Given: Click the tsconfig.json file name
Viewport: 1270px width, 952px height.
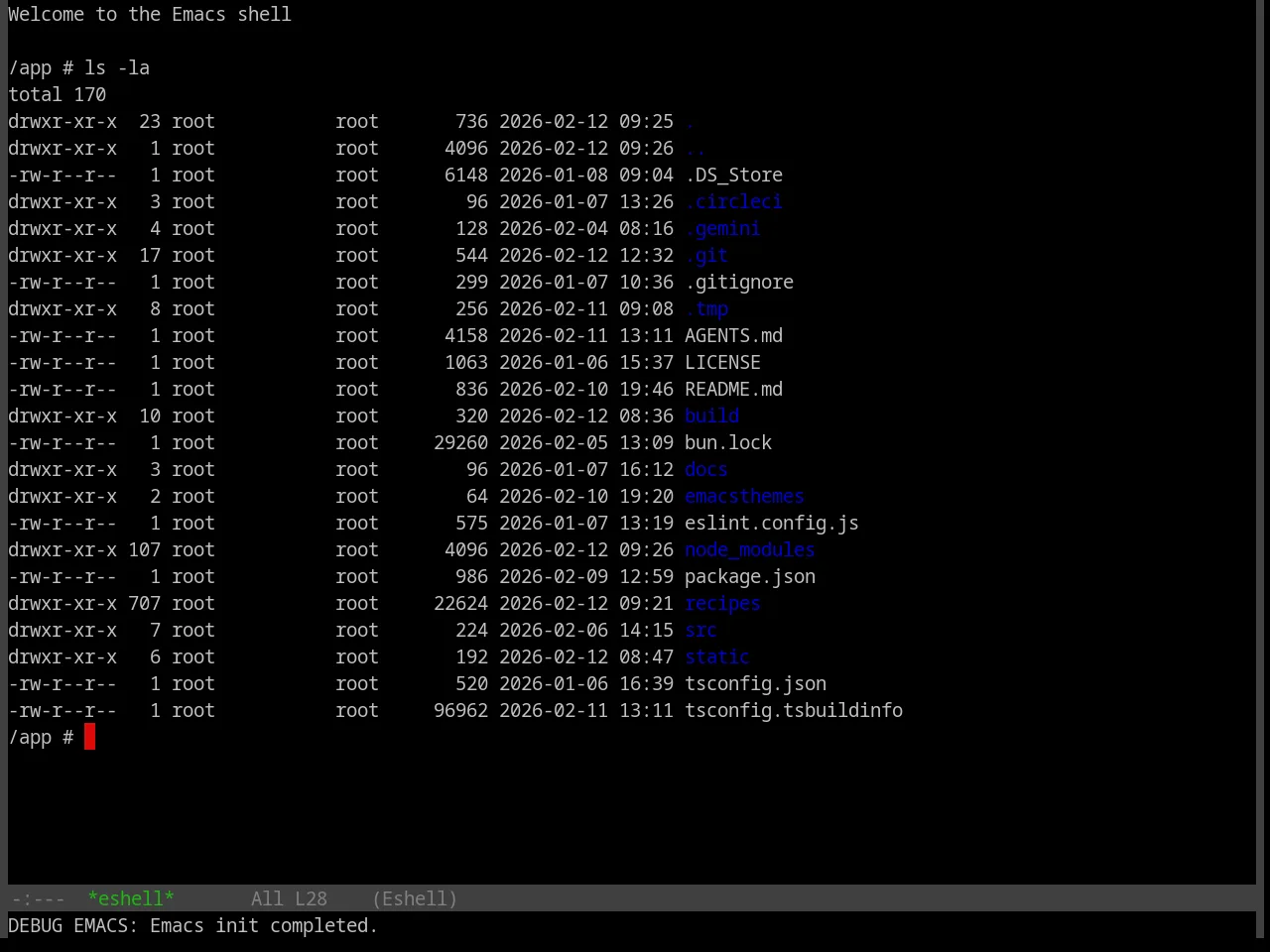Looking at the screenshot, I should point(755,684).
